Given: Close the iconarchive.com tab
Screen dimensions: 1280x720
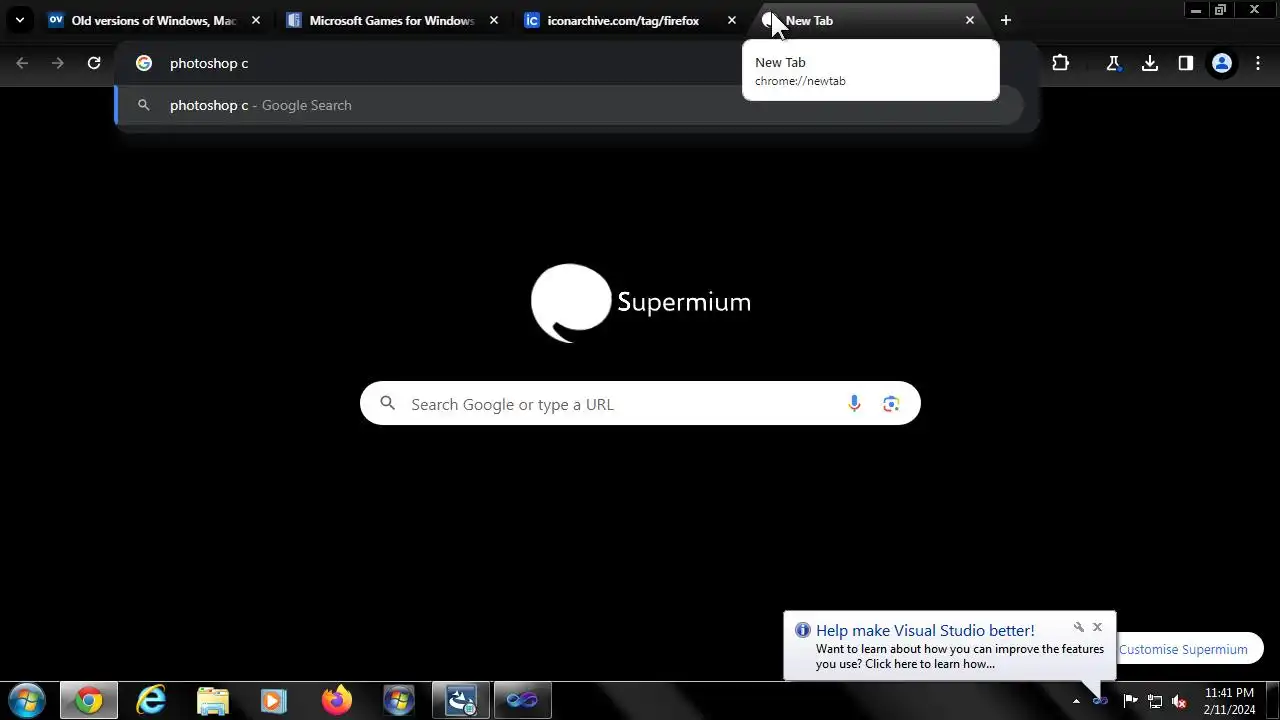Looking at the screenshot, I should tap(732, 20).
